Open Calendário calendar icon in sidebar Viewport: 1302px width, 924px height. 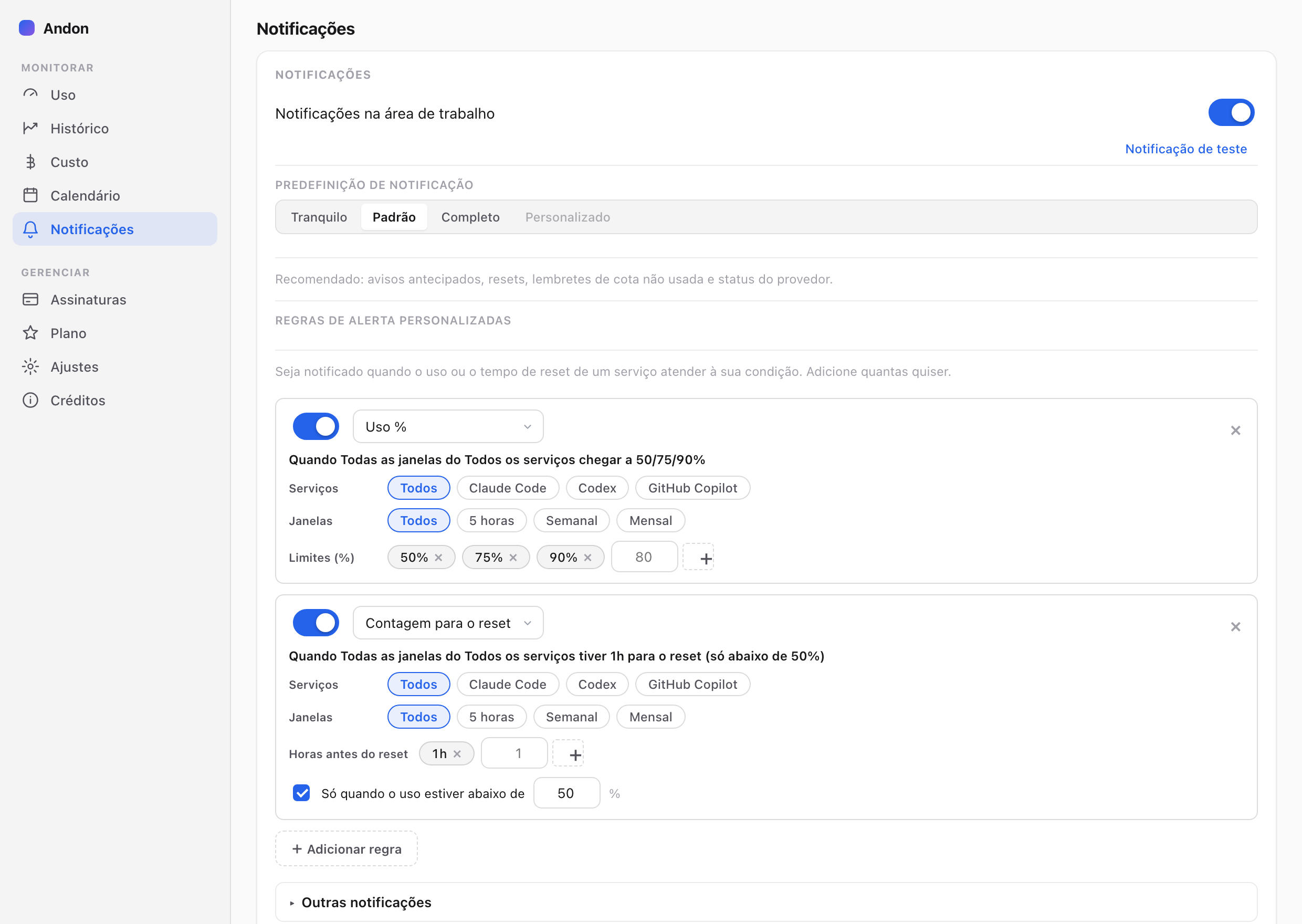click(31, 195)
